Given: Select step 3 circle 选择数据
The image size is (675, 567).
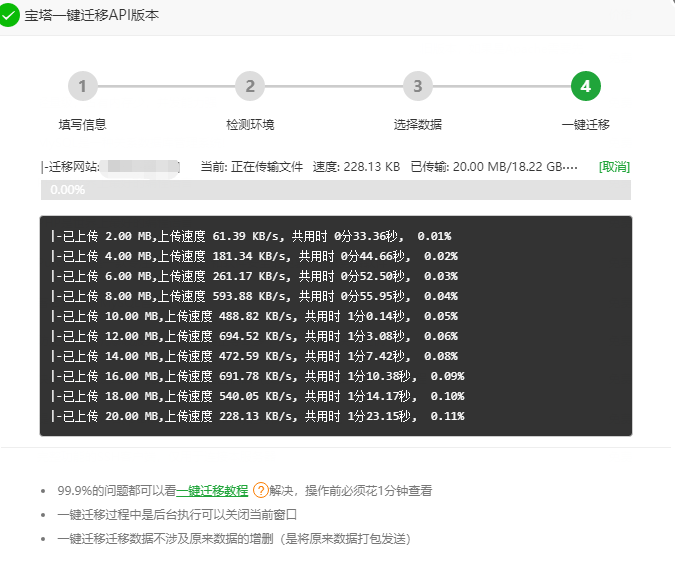Looking at the screenshot, I should (418, 86).
